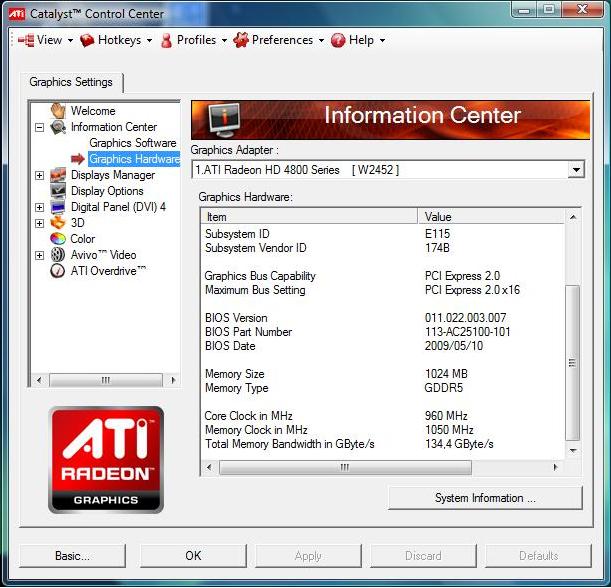
Task: Click the Information Center chip icon
Action: pyautogui.click(x=58, y=127)
